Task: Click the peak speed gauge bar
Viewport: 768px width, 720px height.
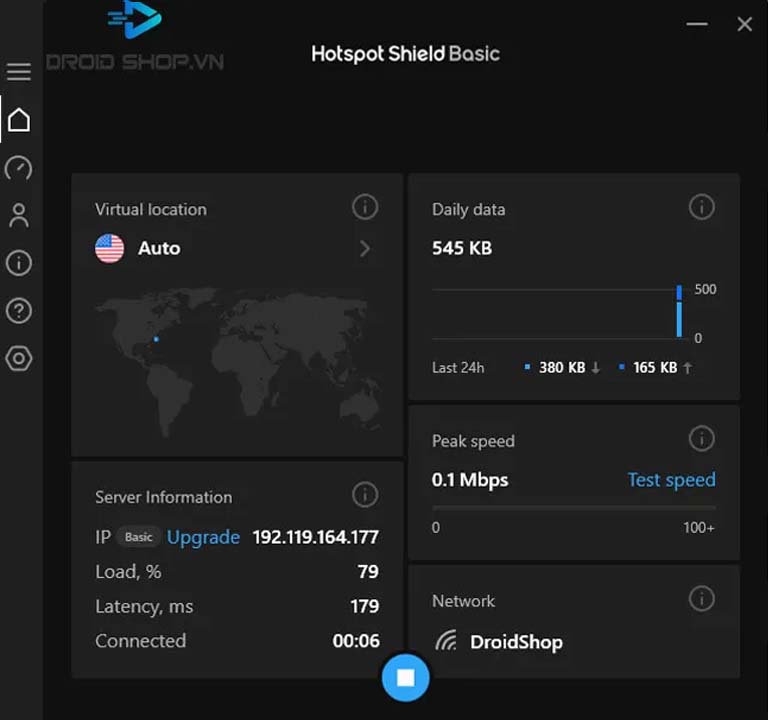Action: pos(574,508)
